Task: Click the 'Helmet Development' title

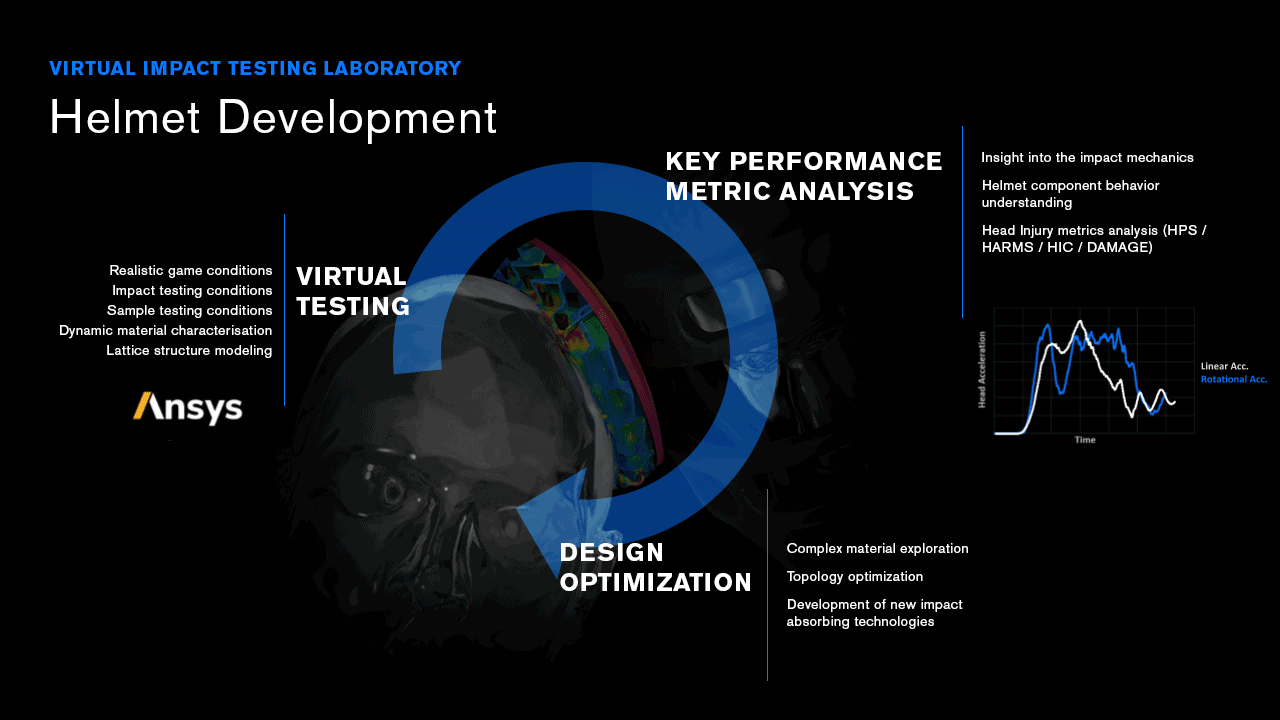Action: tap(273, 118)
